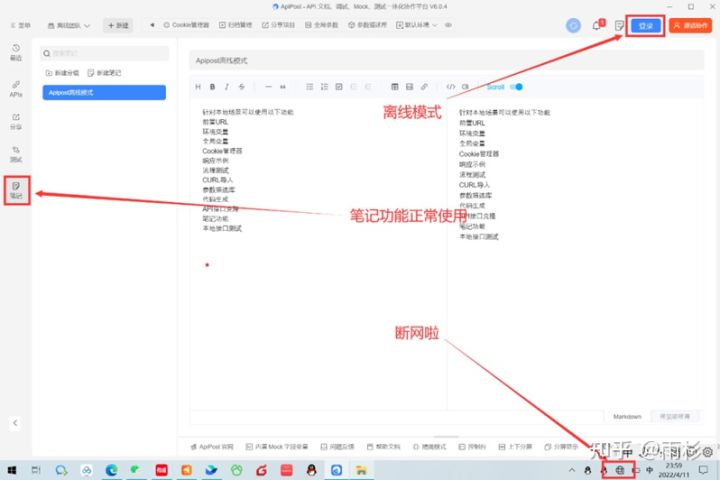Click the +新建 new button
The image size is (720, 480).
click(x=118, y=25)
